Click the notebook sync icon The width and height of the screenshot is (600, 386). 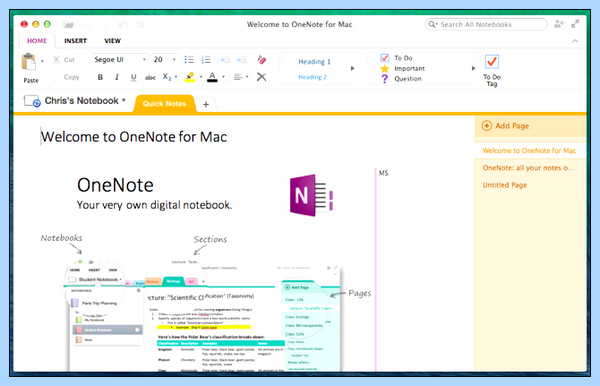click(32, 101)
